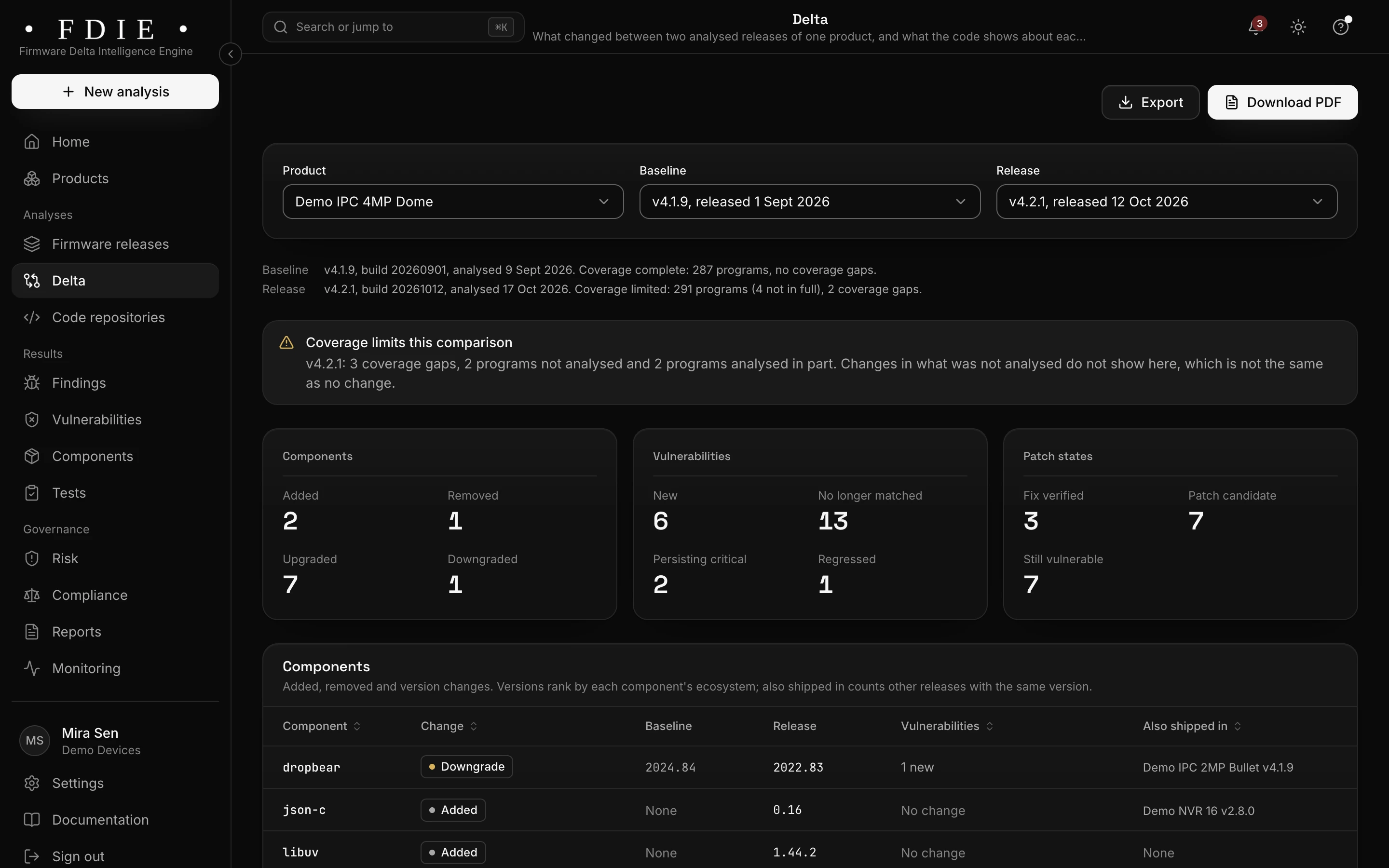Viewport: 1389px width, 868px height.
Task: Download PDF of the delta report
Action: [1283, 103]
